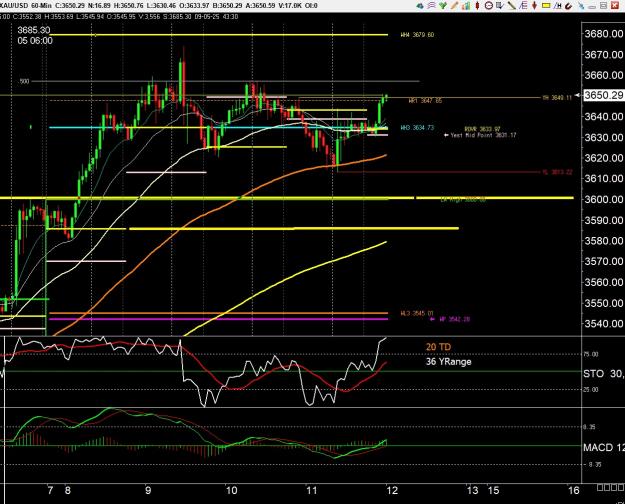The image size is (625, 504).
Task: Select the yellow rectangle drawing tool
Action: click(546, 6)
